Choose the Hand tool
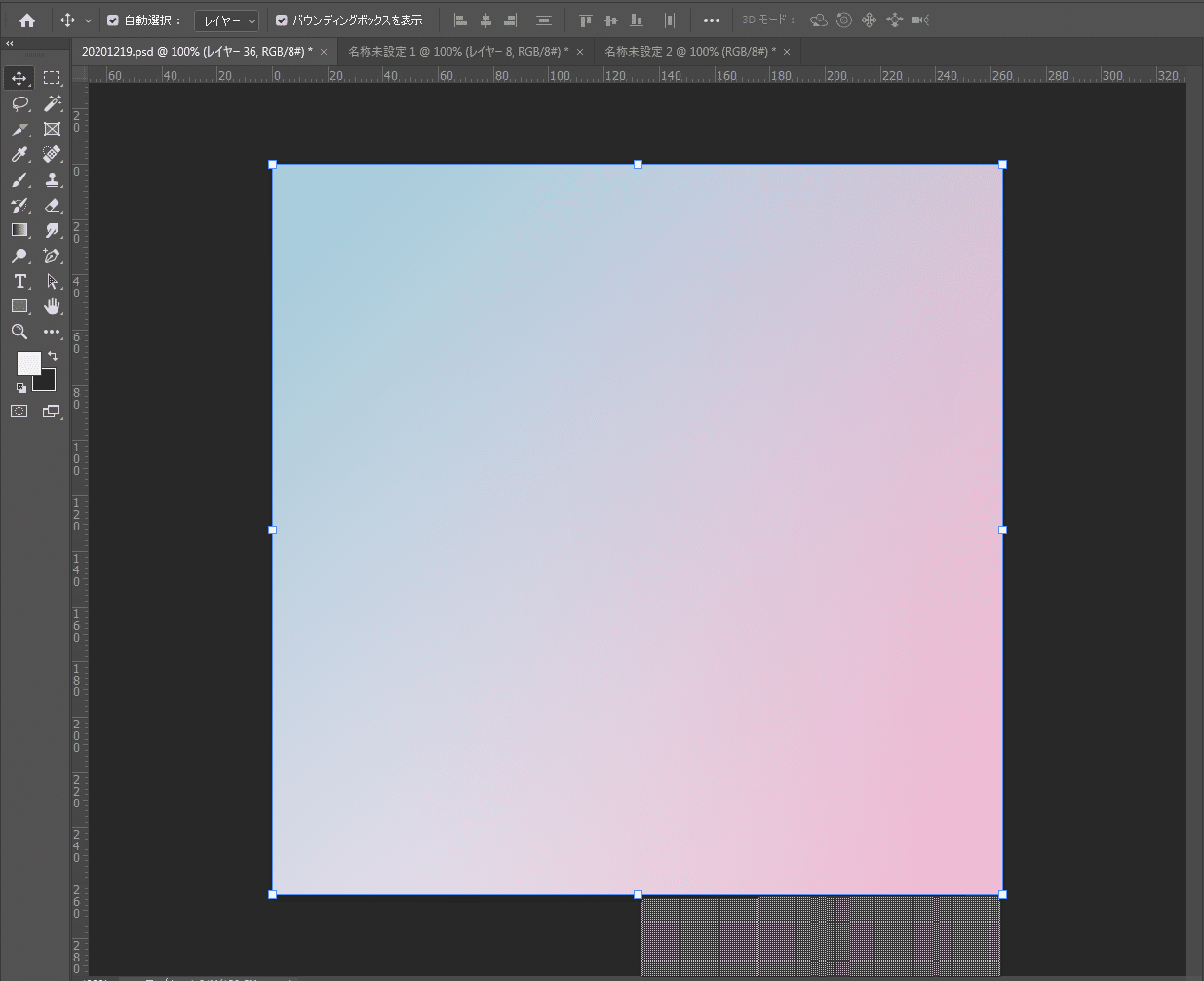 click(52, 306)
